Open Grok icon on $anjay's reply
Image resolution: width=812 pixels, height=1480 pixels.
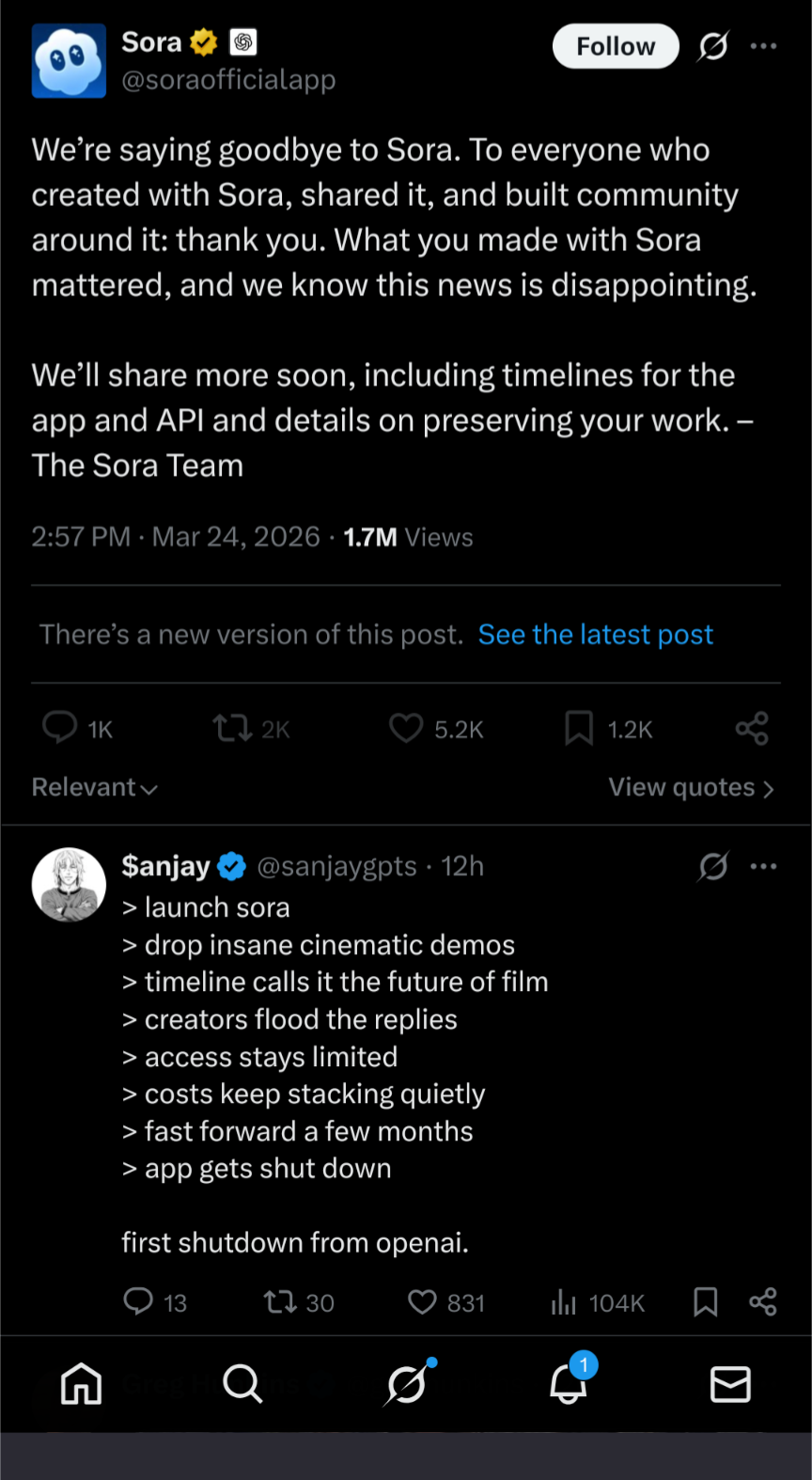coord(713,866)
